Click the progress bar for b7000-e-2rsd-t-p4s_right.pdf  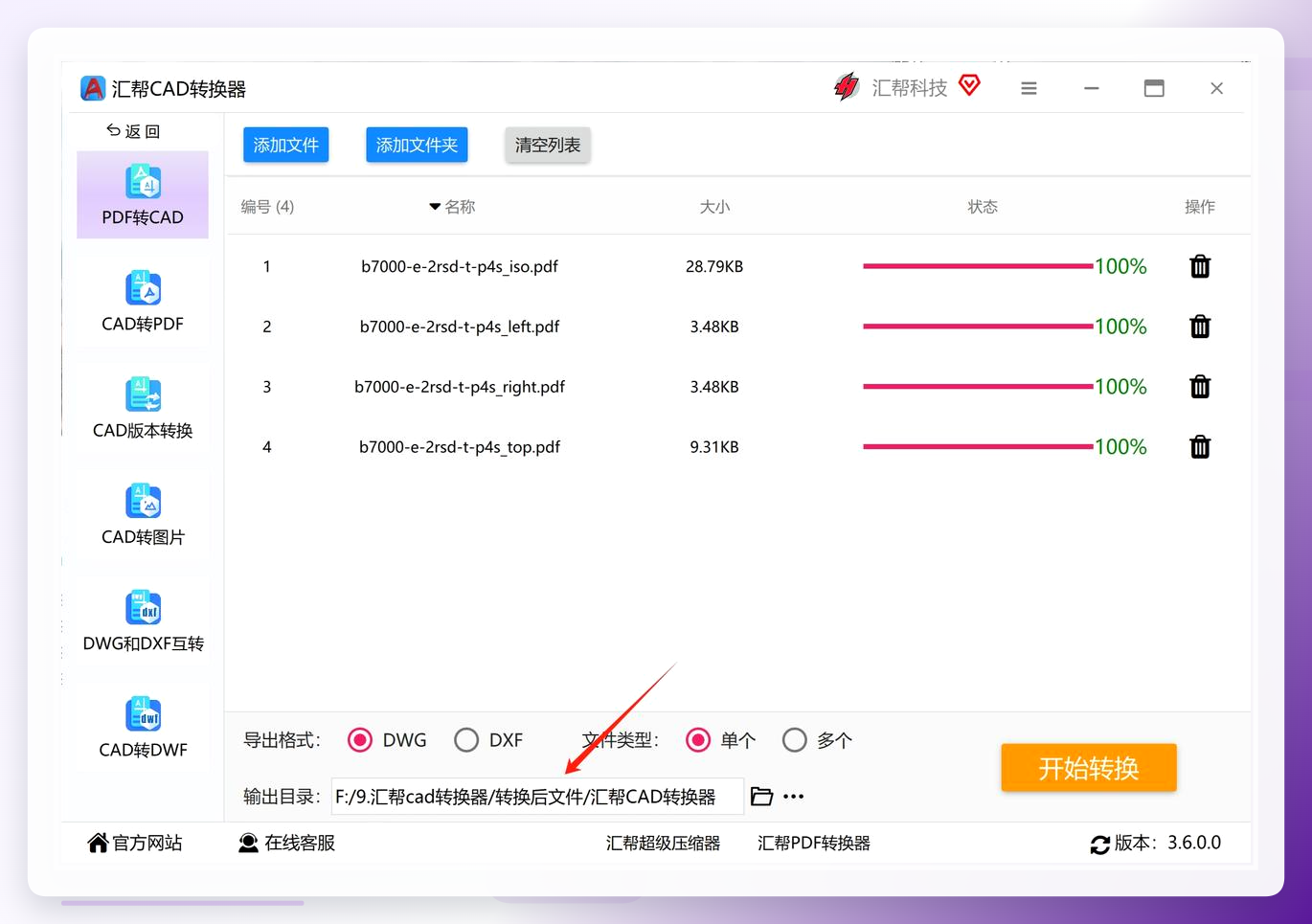click(x=978, y=387)
